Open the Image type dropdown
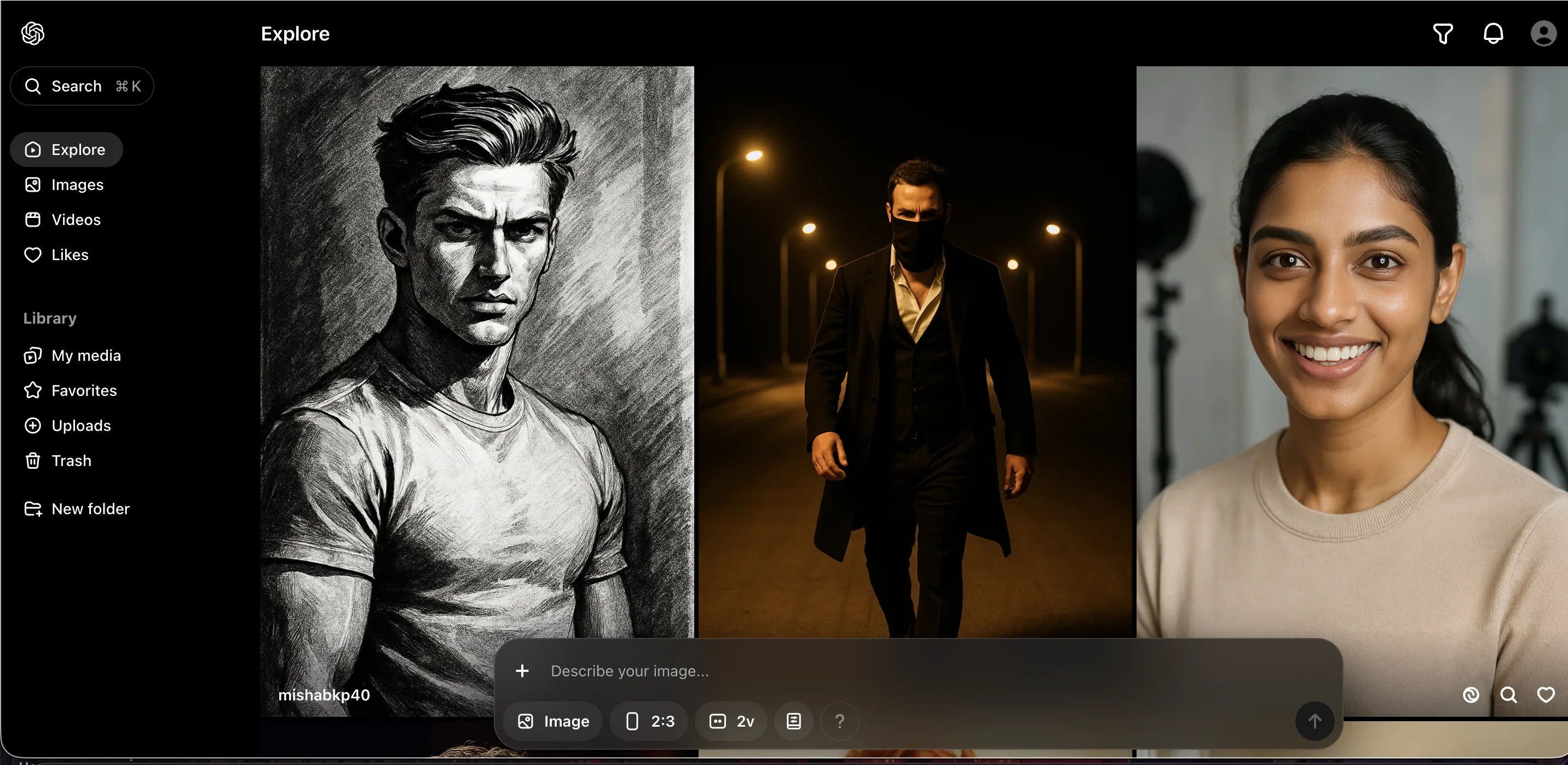Viewport: 1568px width, 765px height. click(x=553, y=721)
